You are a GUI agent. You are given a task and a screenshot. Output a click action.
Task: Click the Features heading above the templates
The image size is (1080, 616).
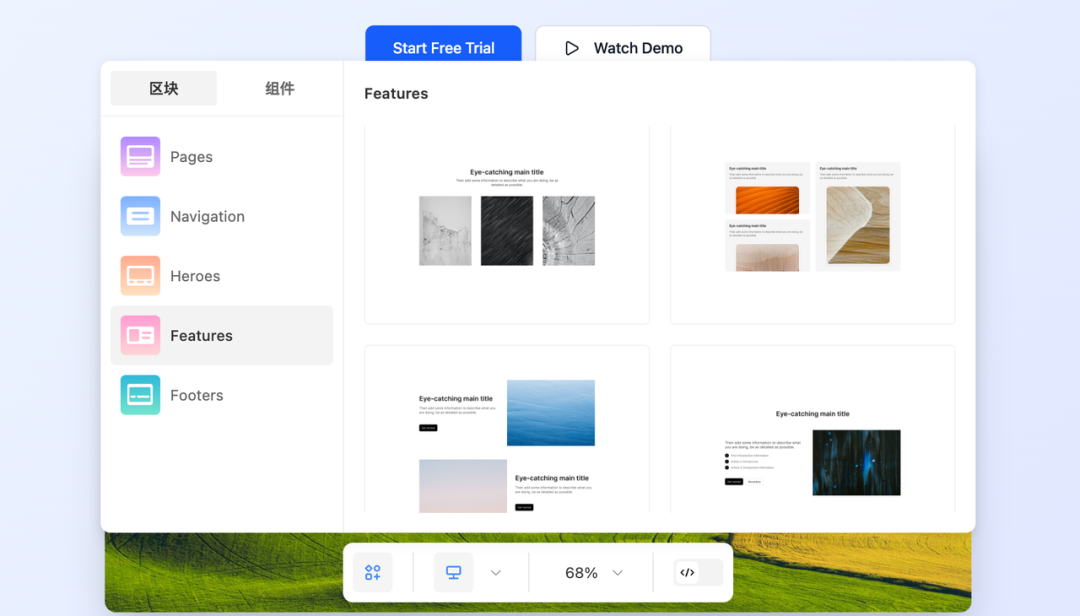(396, 94)
